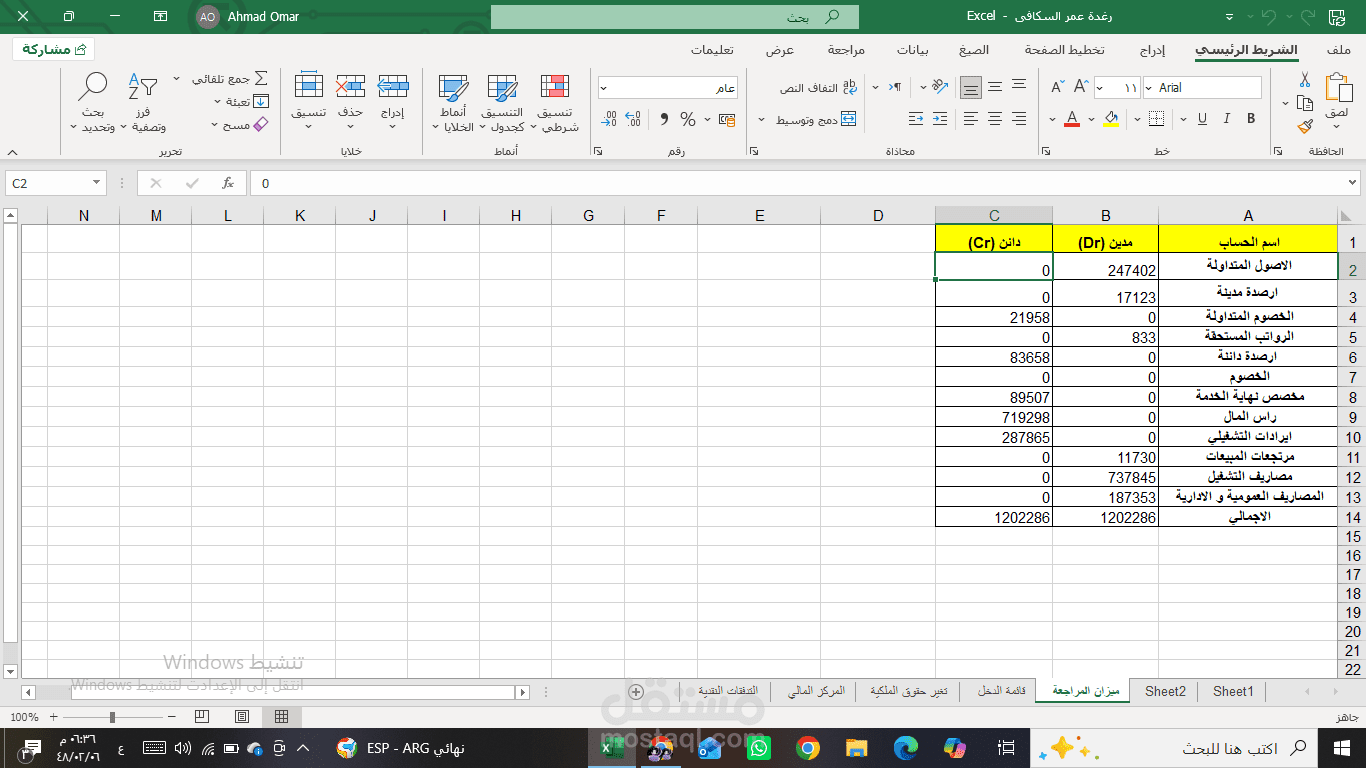Open the number format (عام) dropdown
This screenshot has width=1366, height=768.
[x=604, y=88]
